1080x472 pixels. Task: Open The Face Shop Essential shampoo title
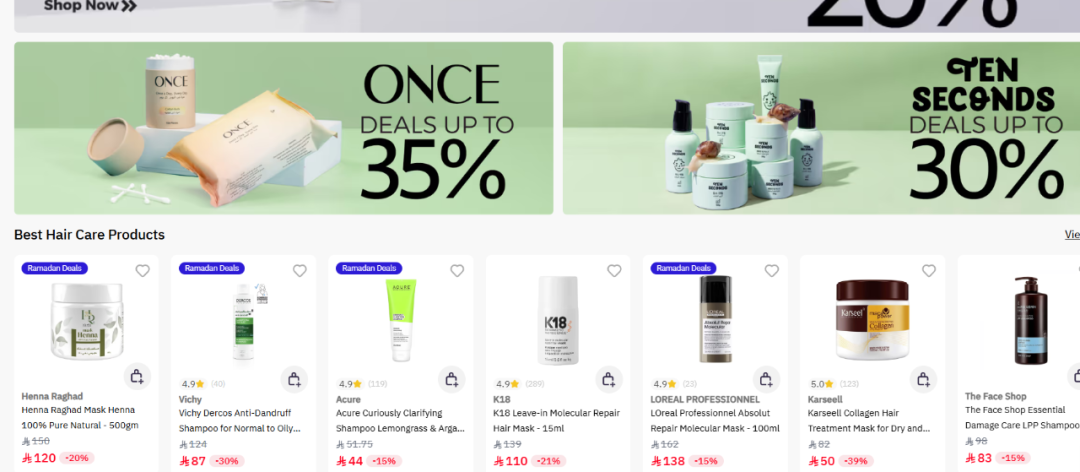1022,418
